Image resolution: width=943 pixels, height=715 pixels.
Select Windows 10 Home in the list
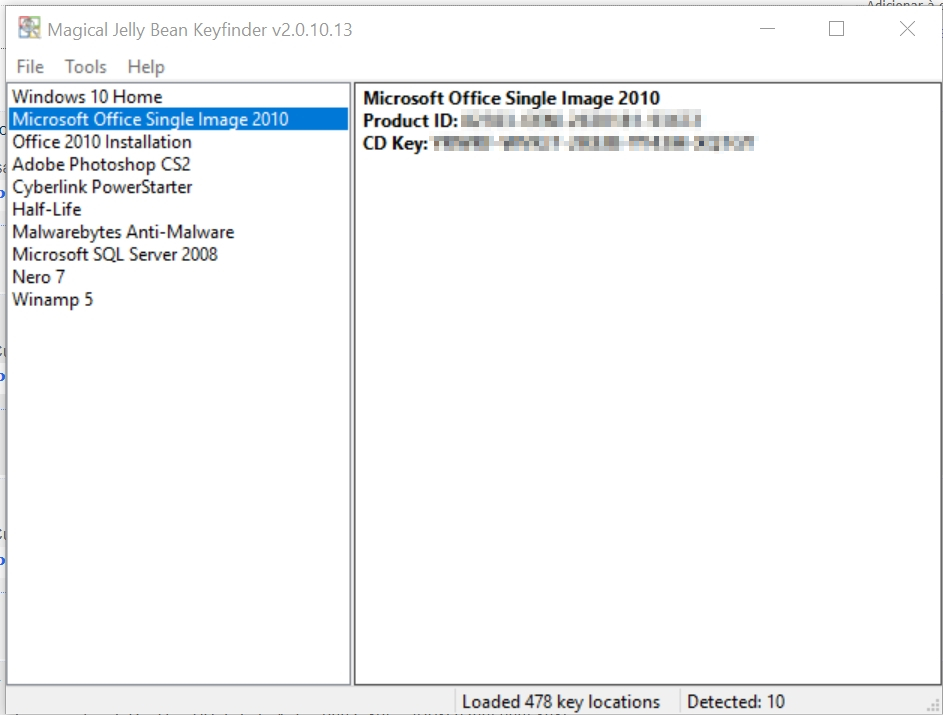tap(178, 97)
